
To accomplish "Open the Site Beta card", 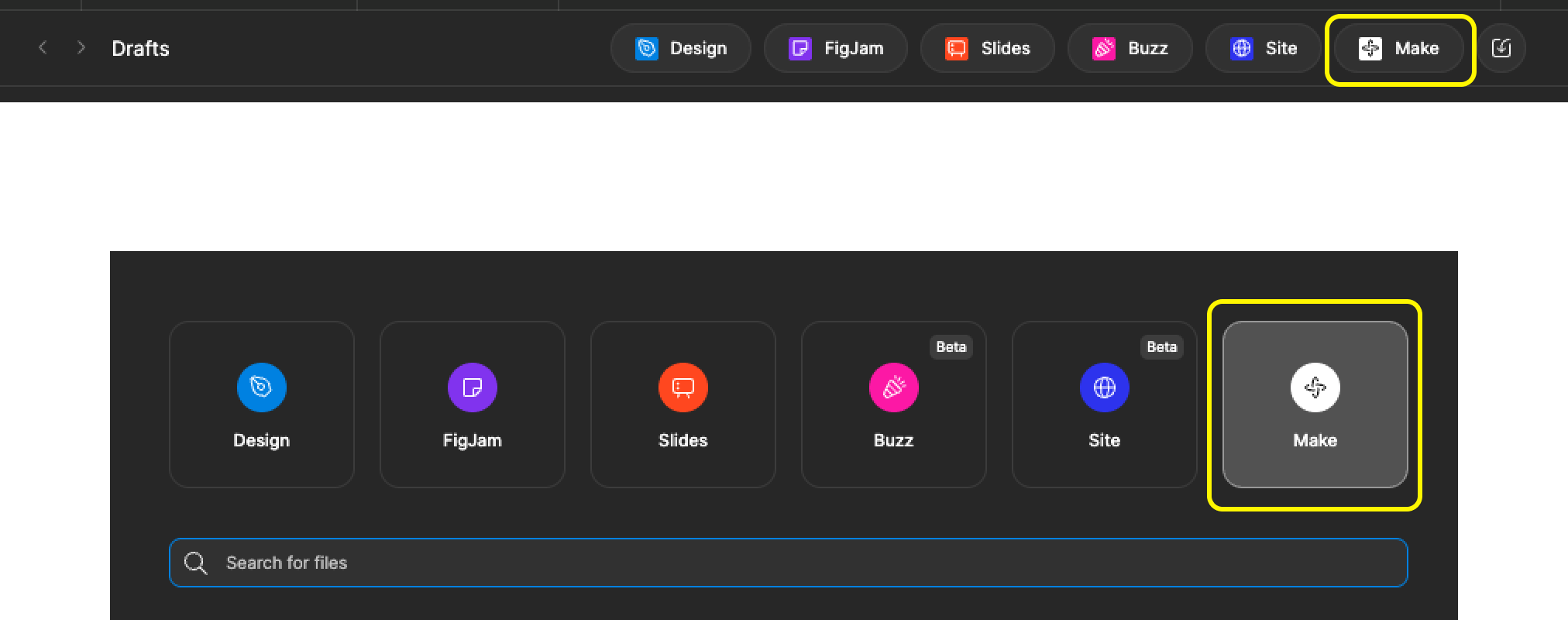I will click(1105, 405).
